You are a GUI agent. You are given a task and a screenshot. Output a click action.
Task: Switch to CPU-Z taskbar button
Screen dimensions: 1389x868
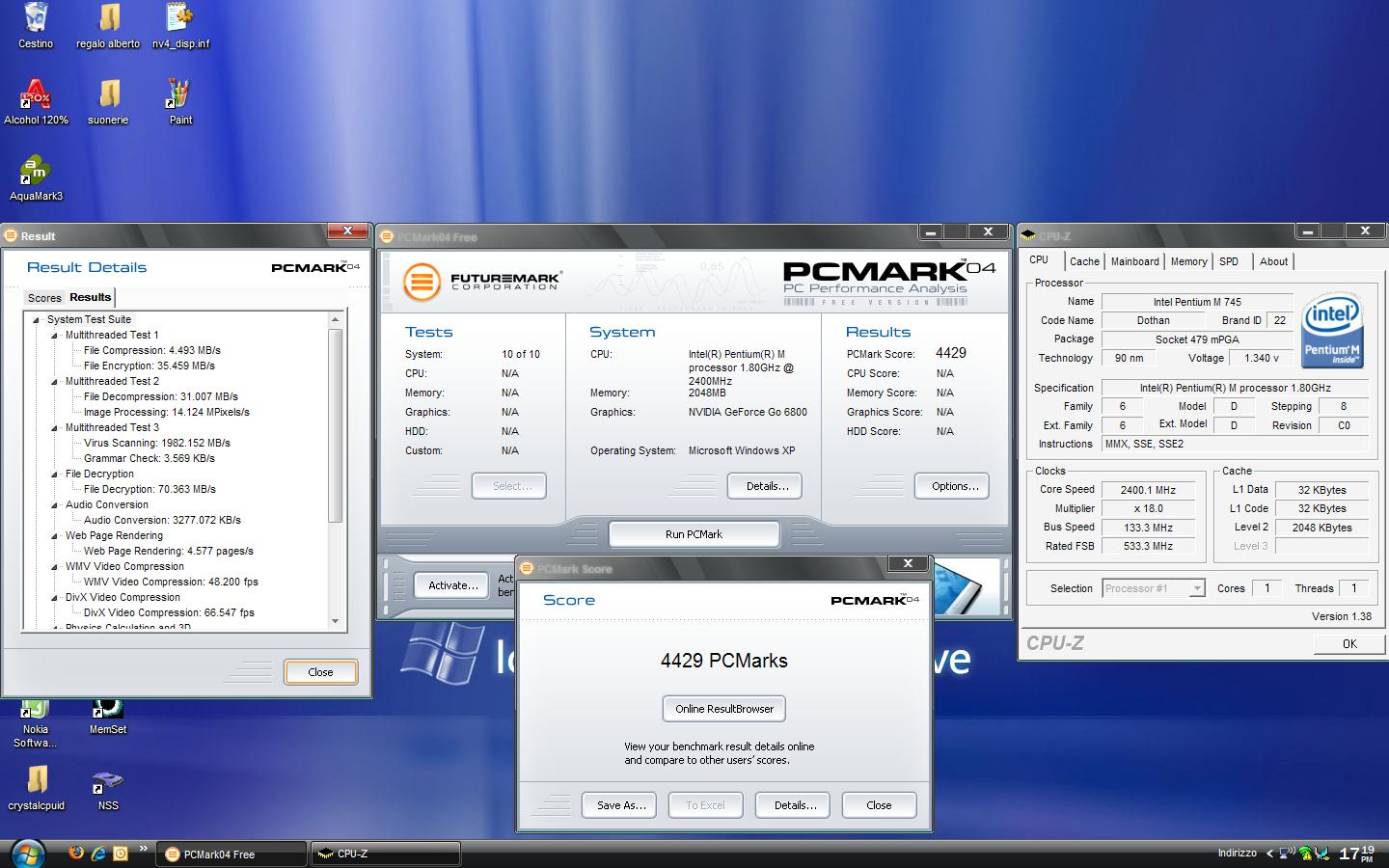pos(385,854)
